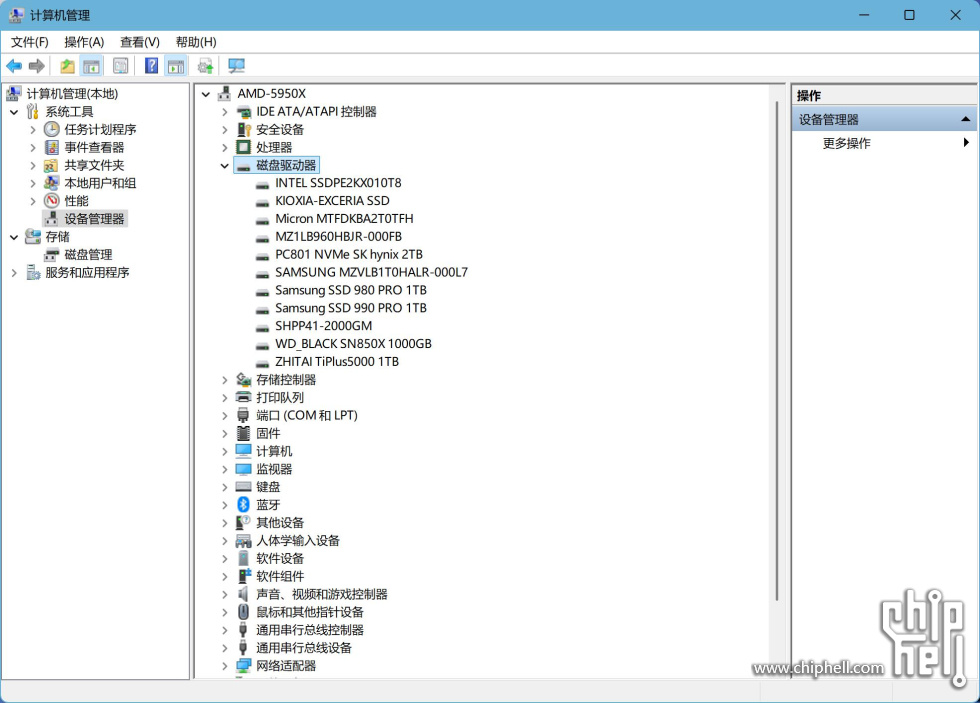
Task: Click the 鼠标和其他指针设备 mouse icon
Action: point(243,612)
